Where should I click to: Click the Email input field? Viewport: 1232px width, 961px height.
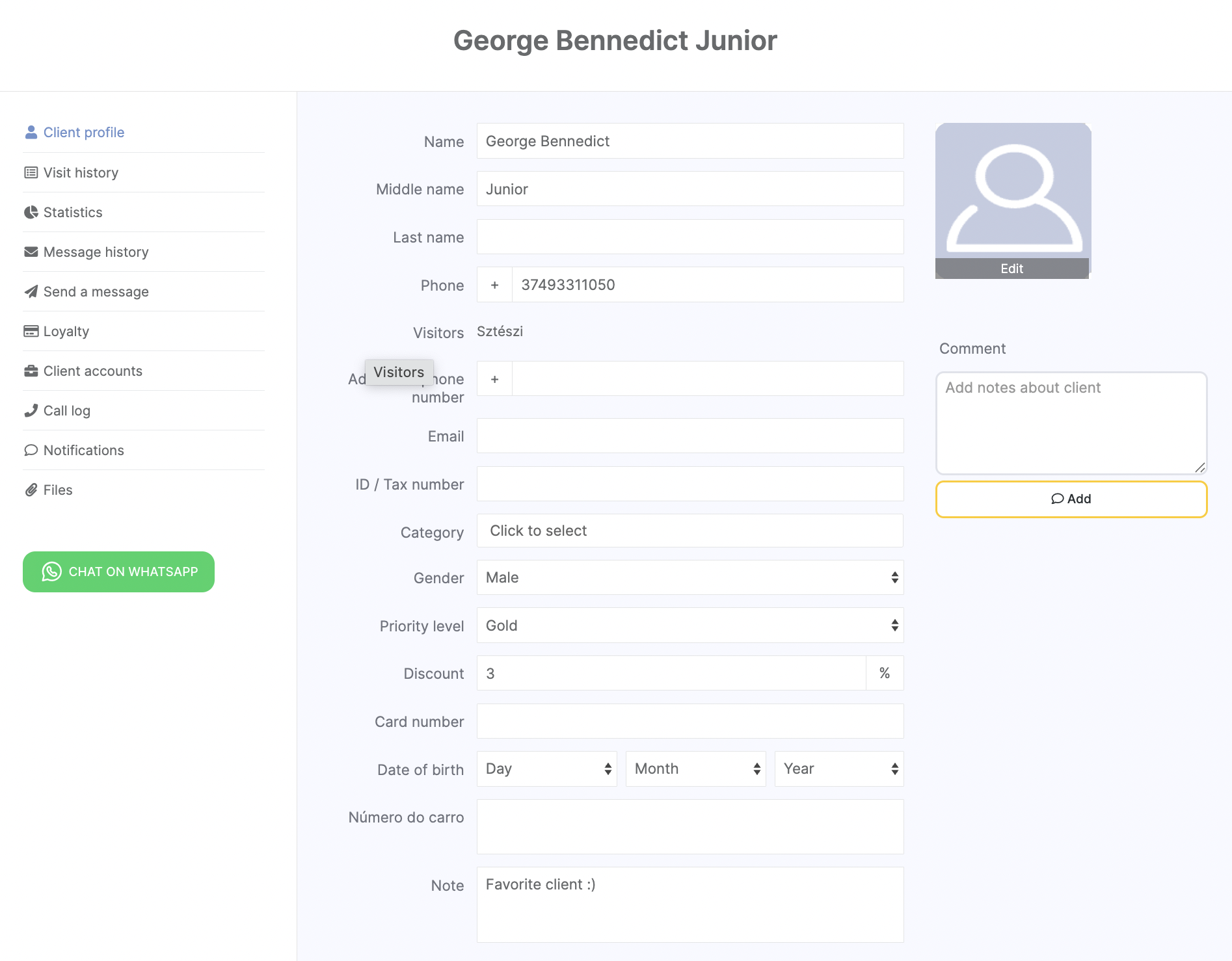(x=690, y=436)
